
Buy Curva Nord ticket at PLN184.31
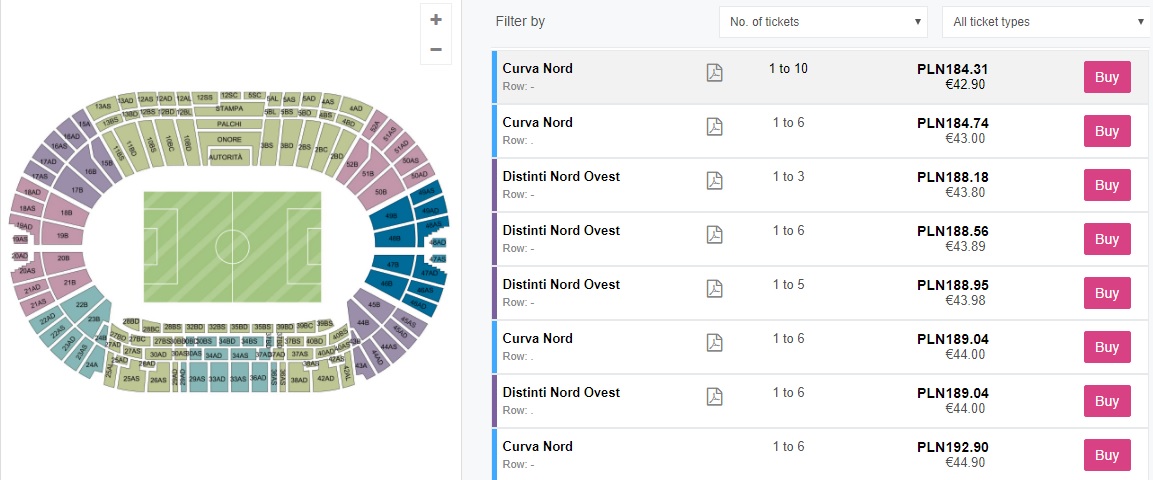coord(1107,77)
